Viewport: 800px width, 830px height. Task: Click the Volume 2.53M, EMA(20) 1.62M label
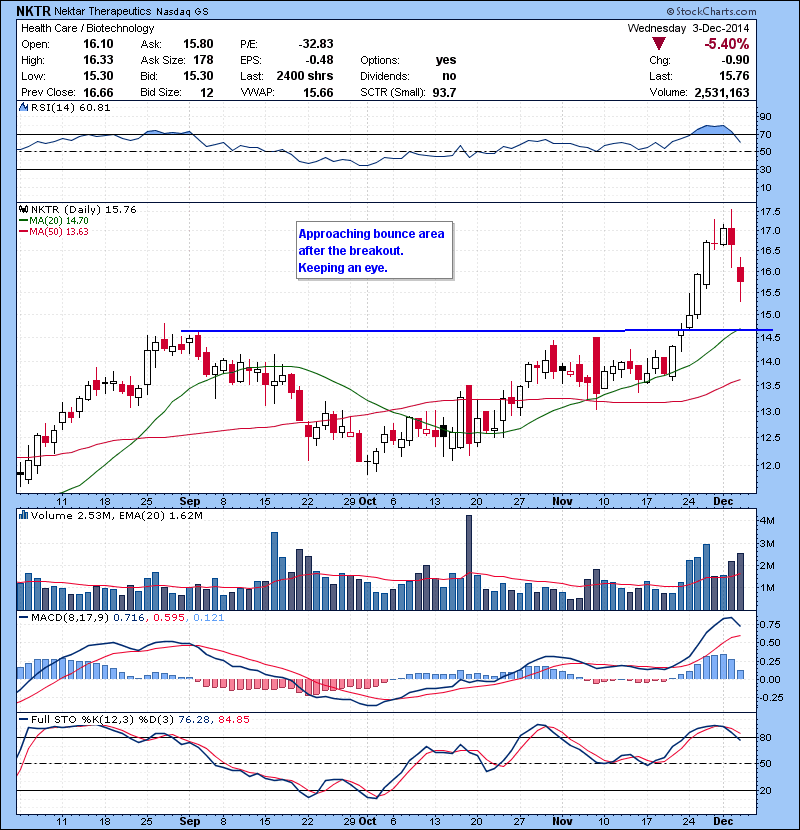(x=117, y=515)
